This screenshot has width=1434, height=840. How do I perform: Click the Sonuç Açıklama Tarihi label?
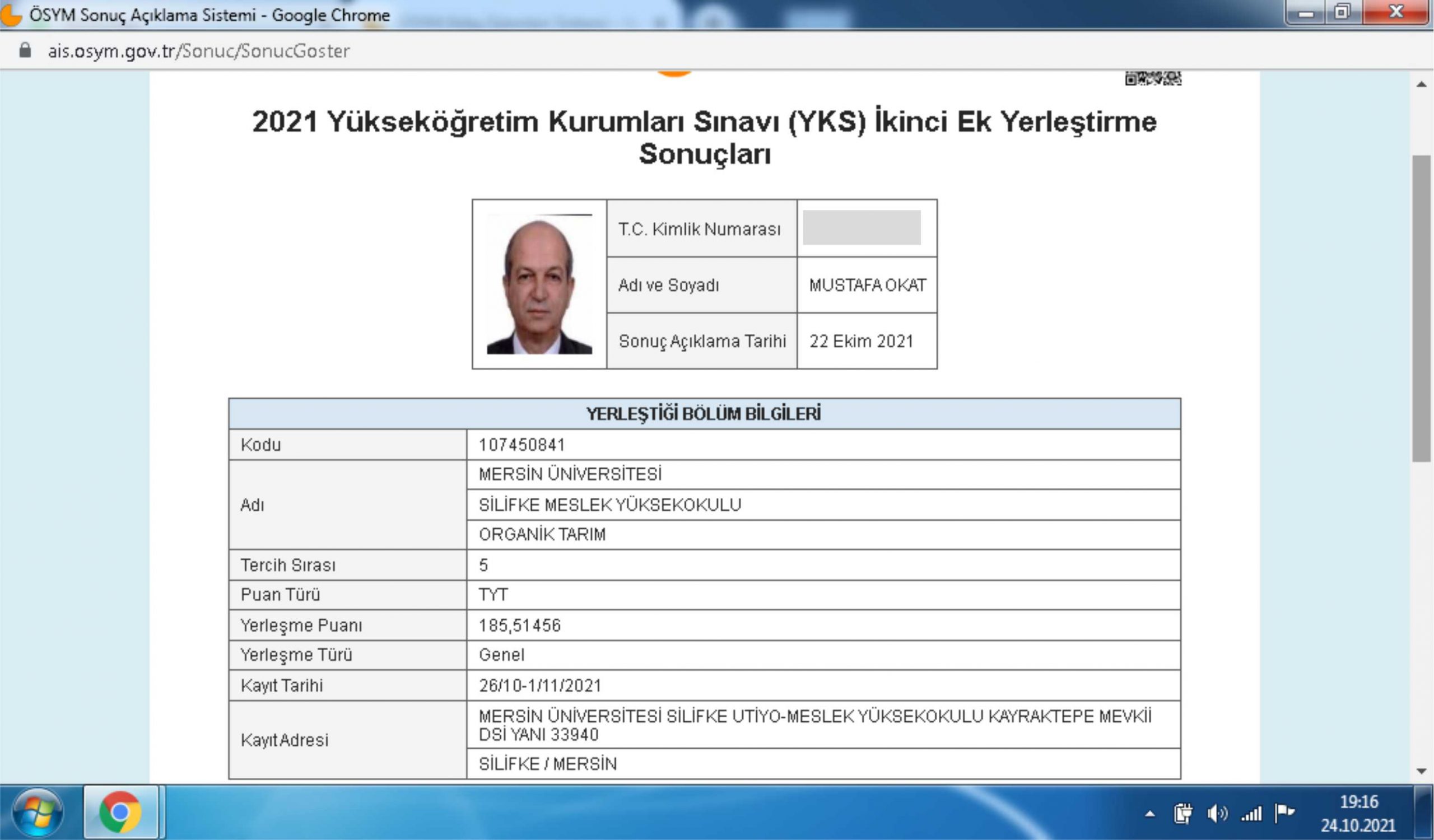tap(702, 341)
